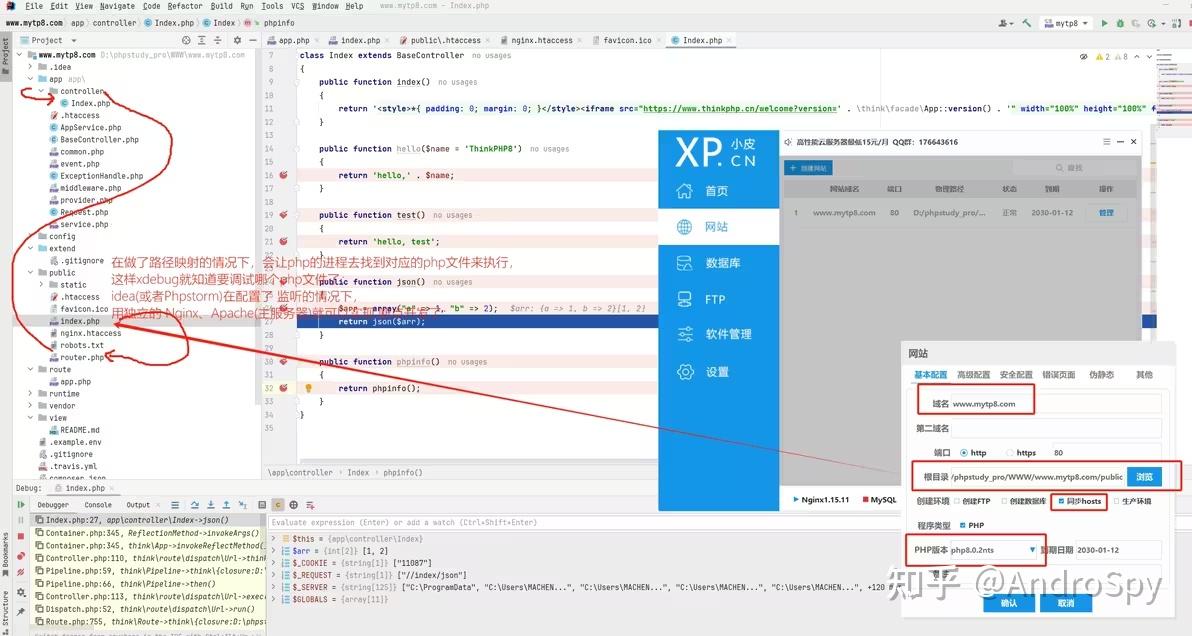Viewport: 1192px width, 636px height.
Task: Open the php8.0.2nts PHP version dropdown
Action: (1033, 549)
